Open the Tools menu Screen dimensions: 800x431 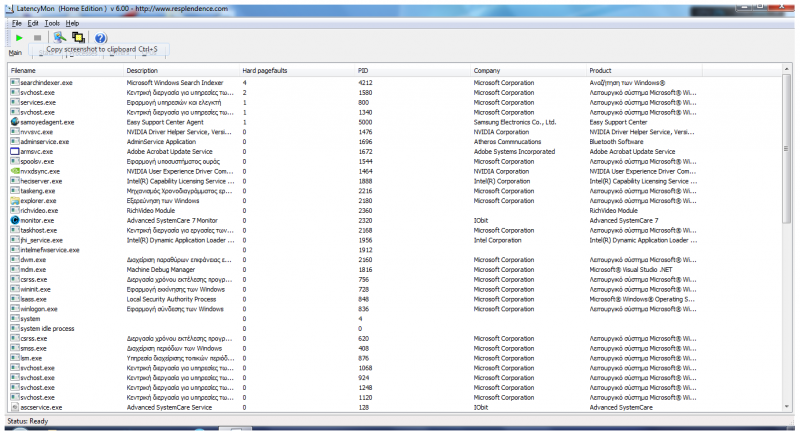pos(52,22)
